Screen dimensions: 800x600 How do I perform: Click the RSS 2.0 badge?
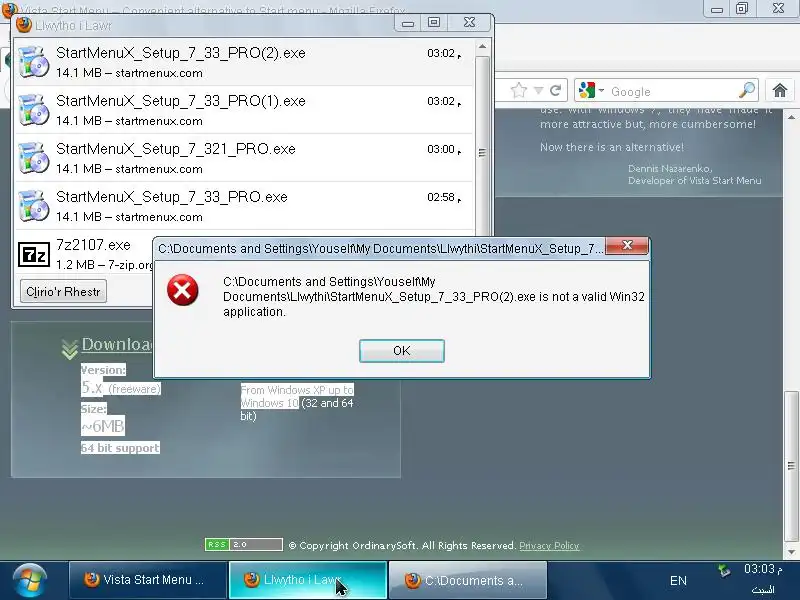(243, 544)
